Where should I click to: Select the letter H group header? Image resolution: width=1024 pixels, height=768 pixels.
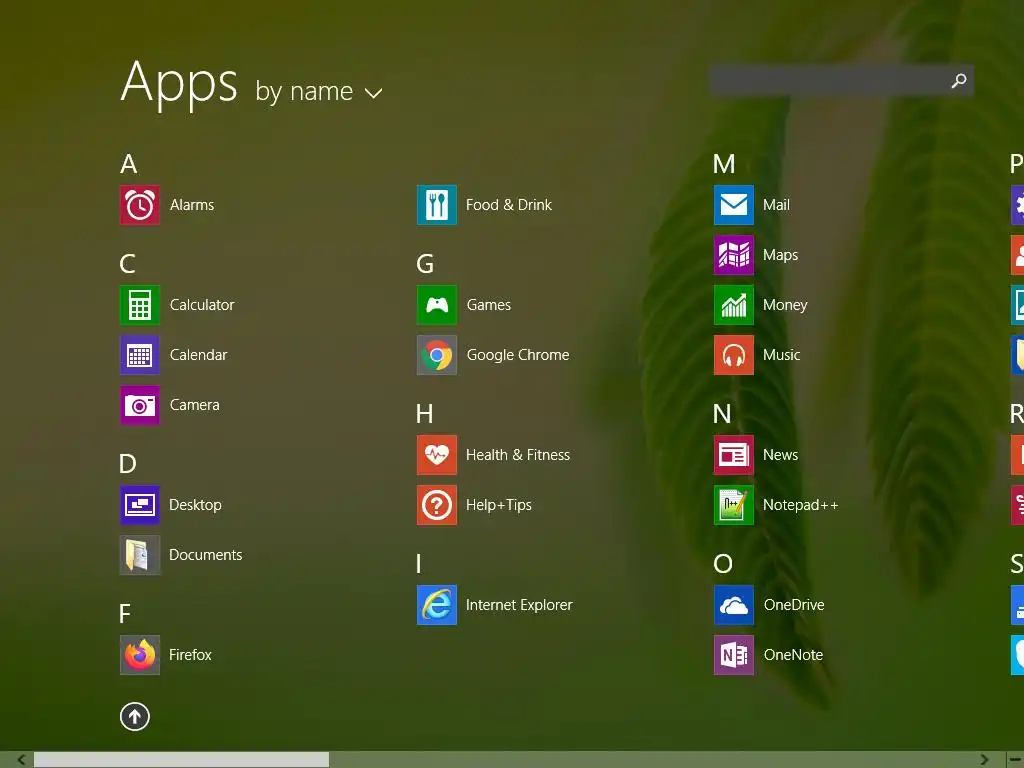pyautogui.click(x=424, y=414)
